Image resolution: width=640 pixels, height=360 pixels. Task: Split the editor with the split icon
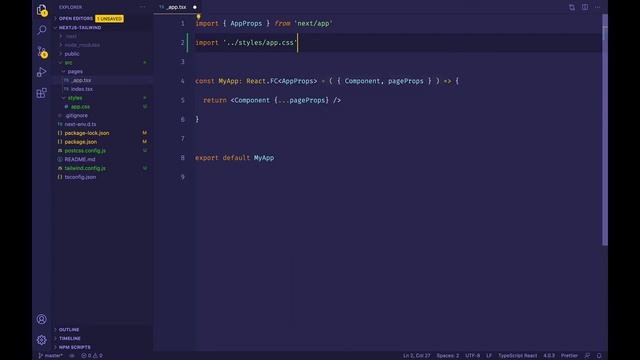point(585,7)
